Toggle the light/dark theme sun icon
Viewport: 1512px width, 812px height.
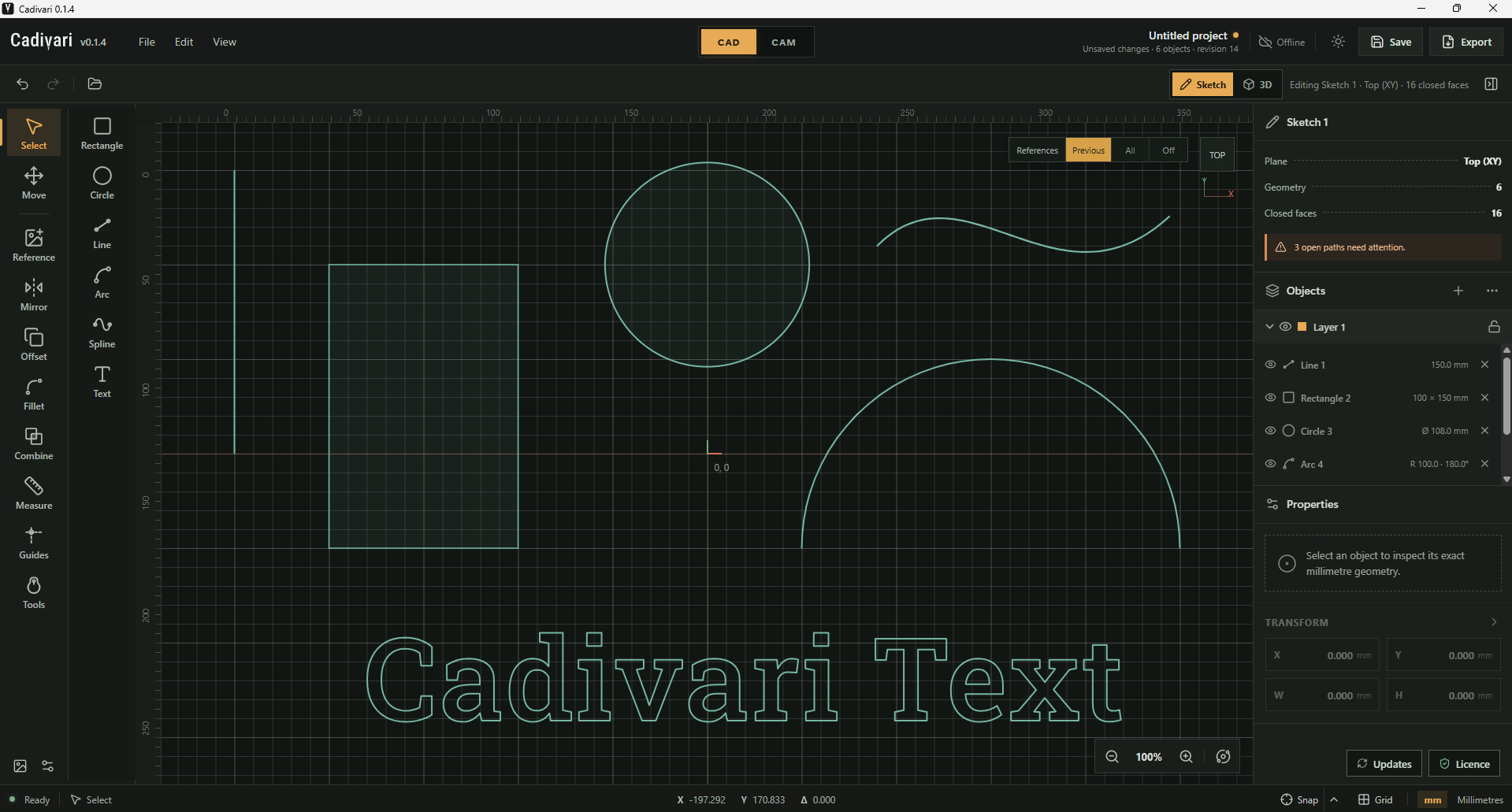click(1338, 42)
